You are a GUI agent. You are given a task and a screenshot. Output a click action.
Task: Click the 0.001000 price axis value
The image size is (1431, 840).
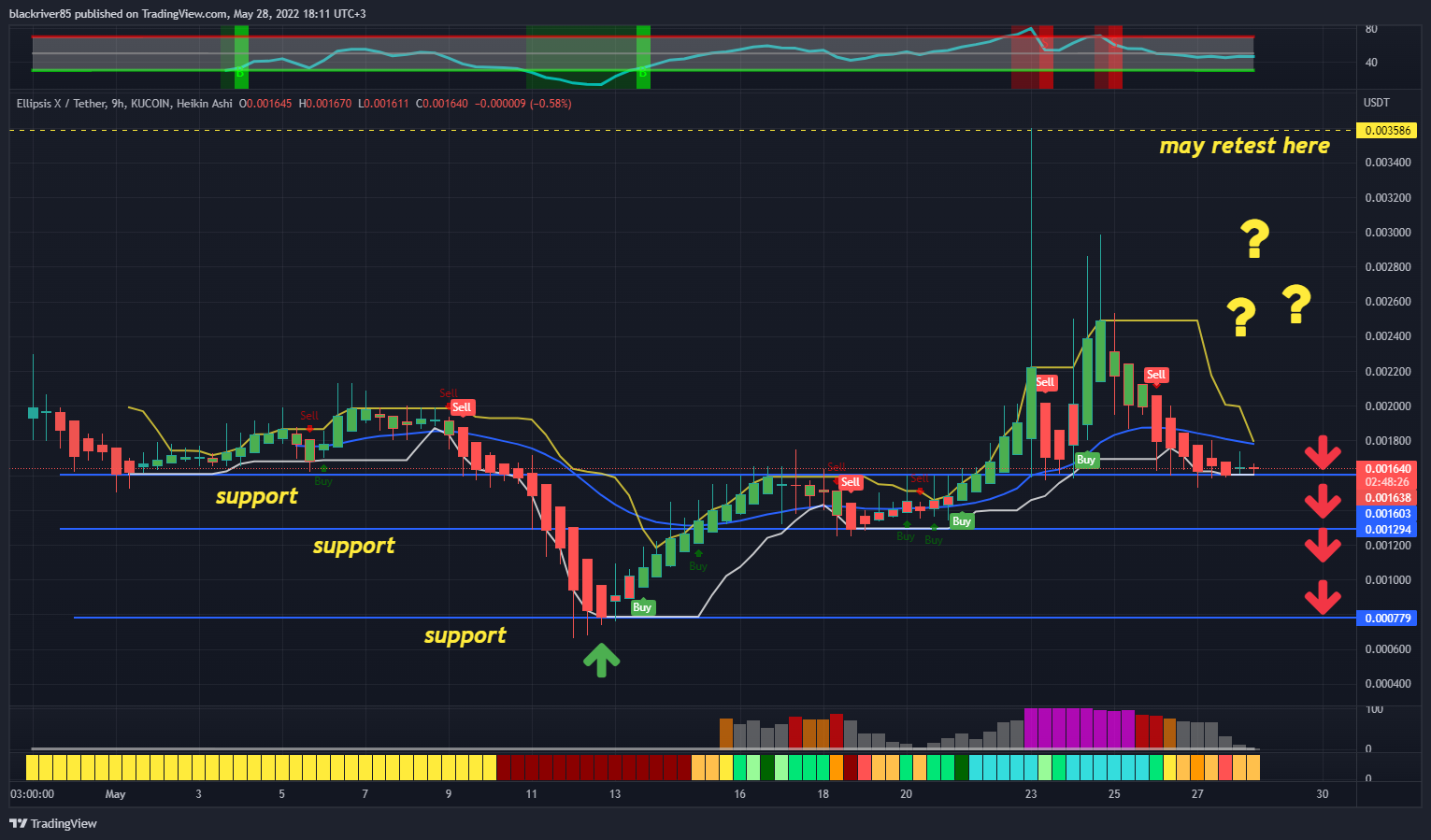click(1388, 580)
